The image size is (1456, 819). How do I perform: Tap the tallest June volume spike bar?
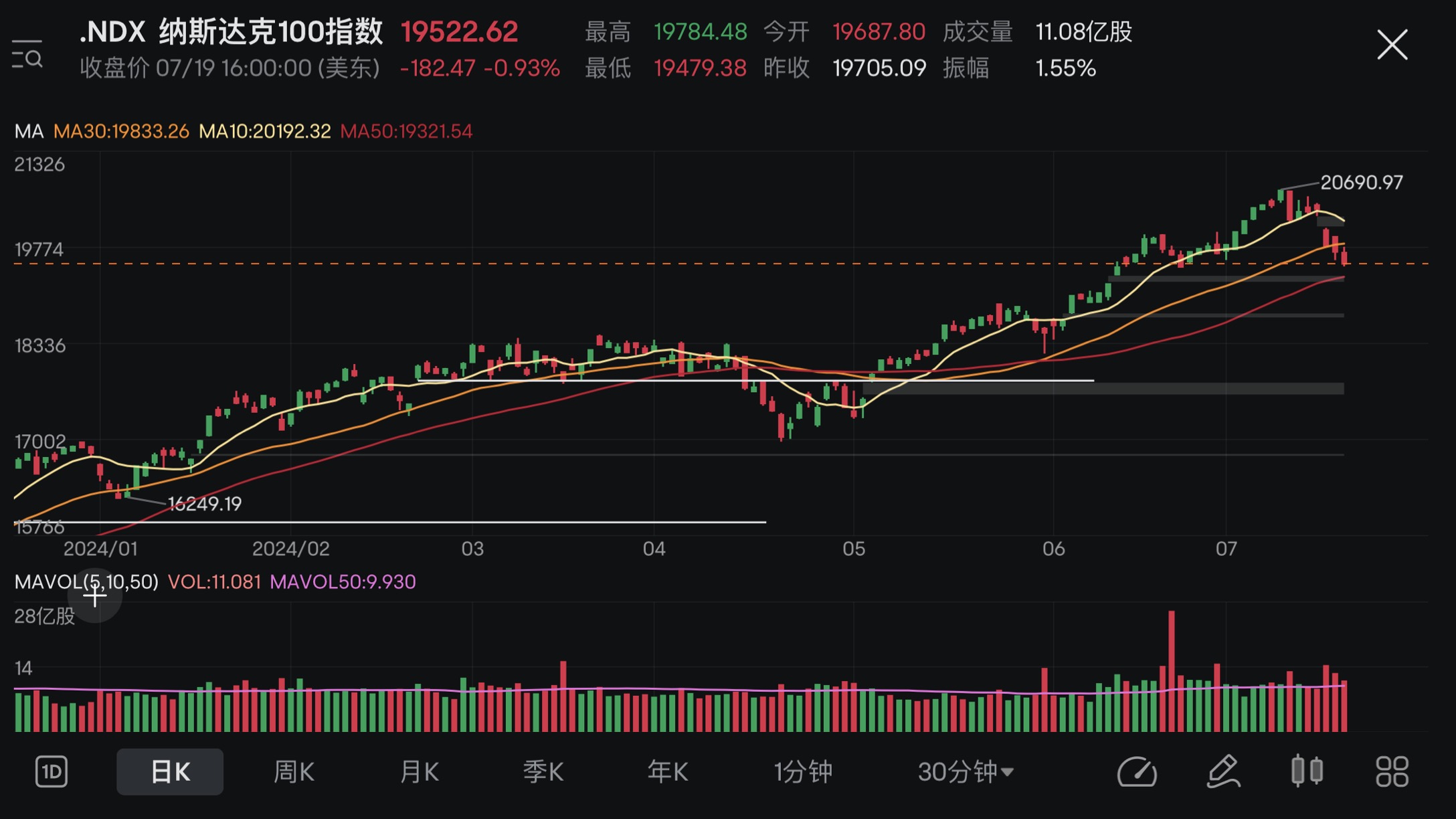tap(1172, 671)
